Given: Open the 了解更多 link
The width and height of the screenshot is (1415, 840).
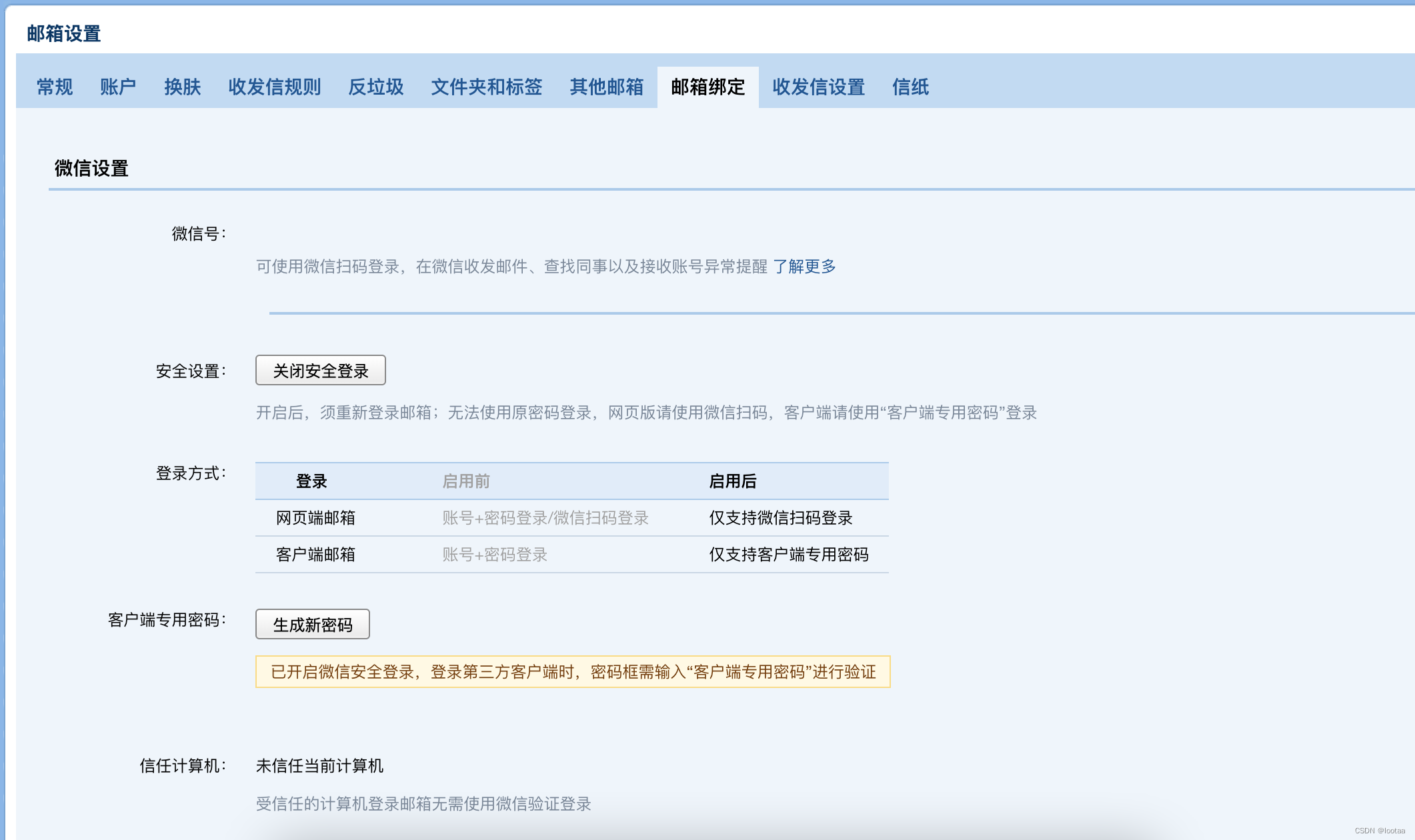Looking at the screenshot, I should tap(804, 267).
